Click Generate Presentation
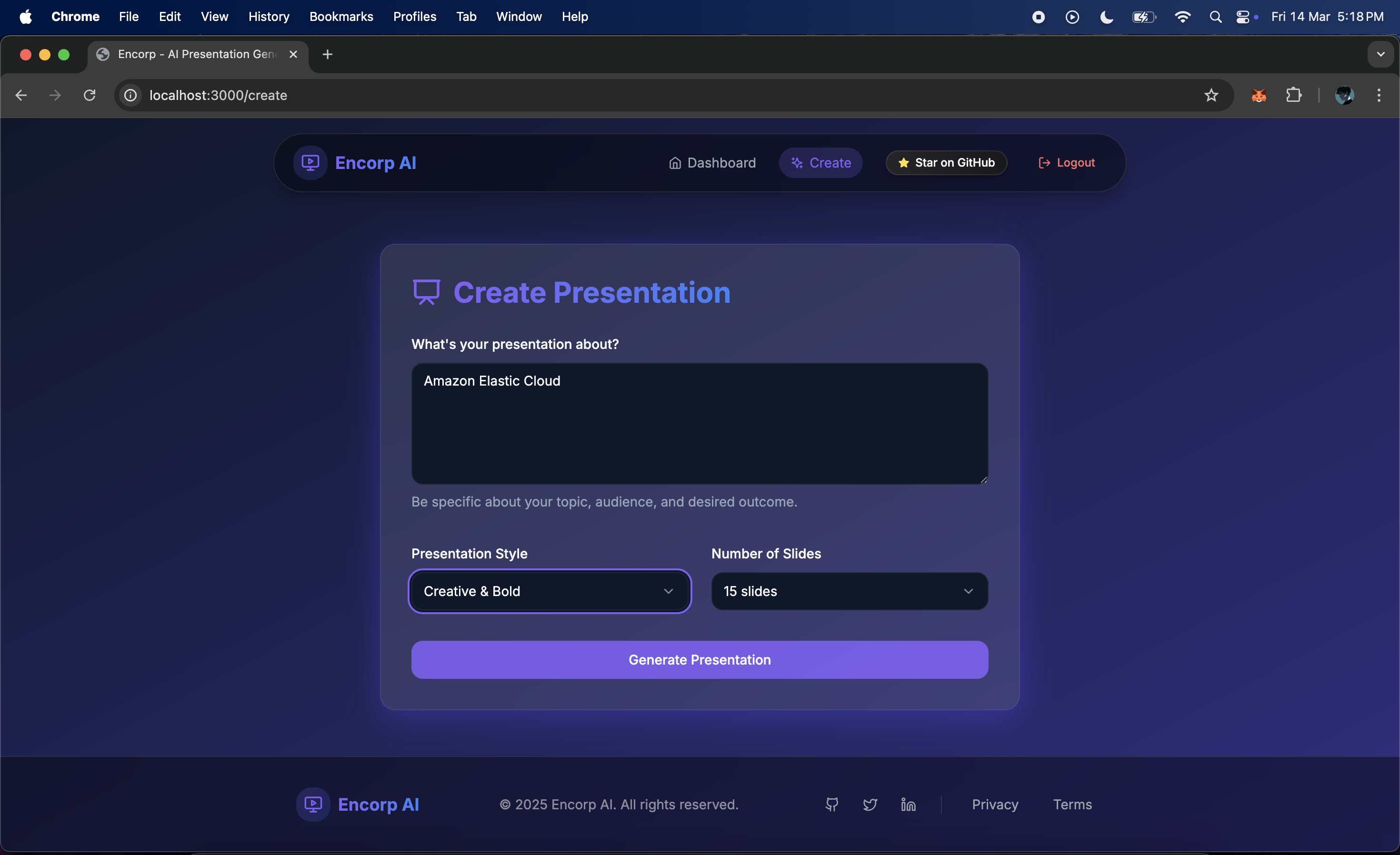This screenshot has height=855, width=1400. pos(700,659)
